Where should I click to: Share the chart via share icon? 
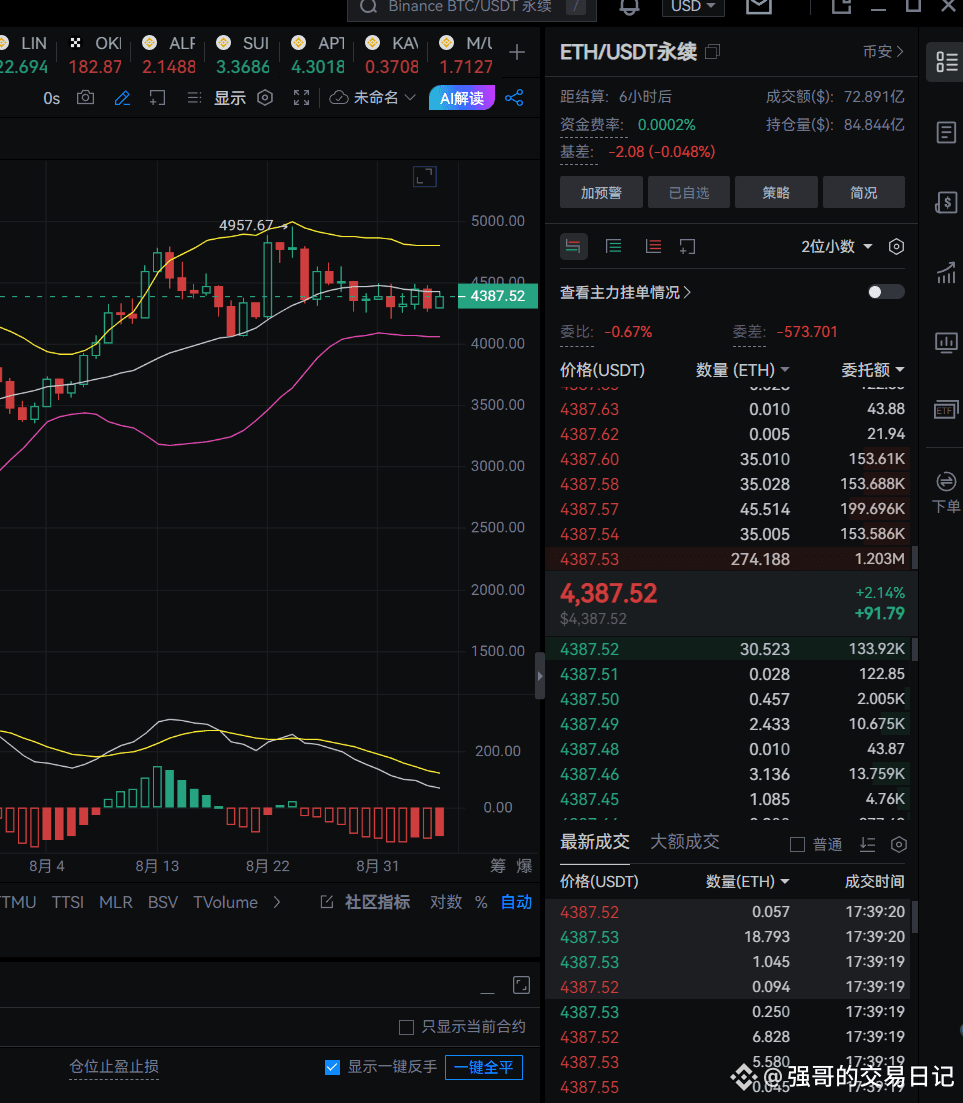(514, 98)
